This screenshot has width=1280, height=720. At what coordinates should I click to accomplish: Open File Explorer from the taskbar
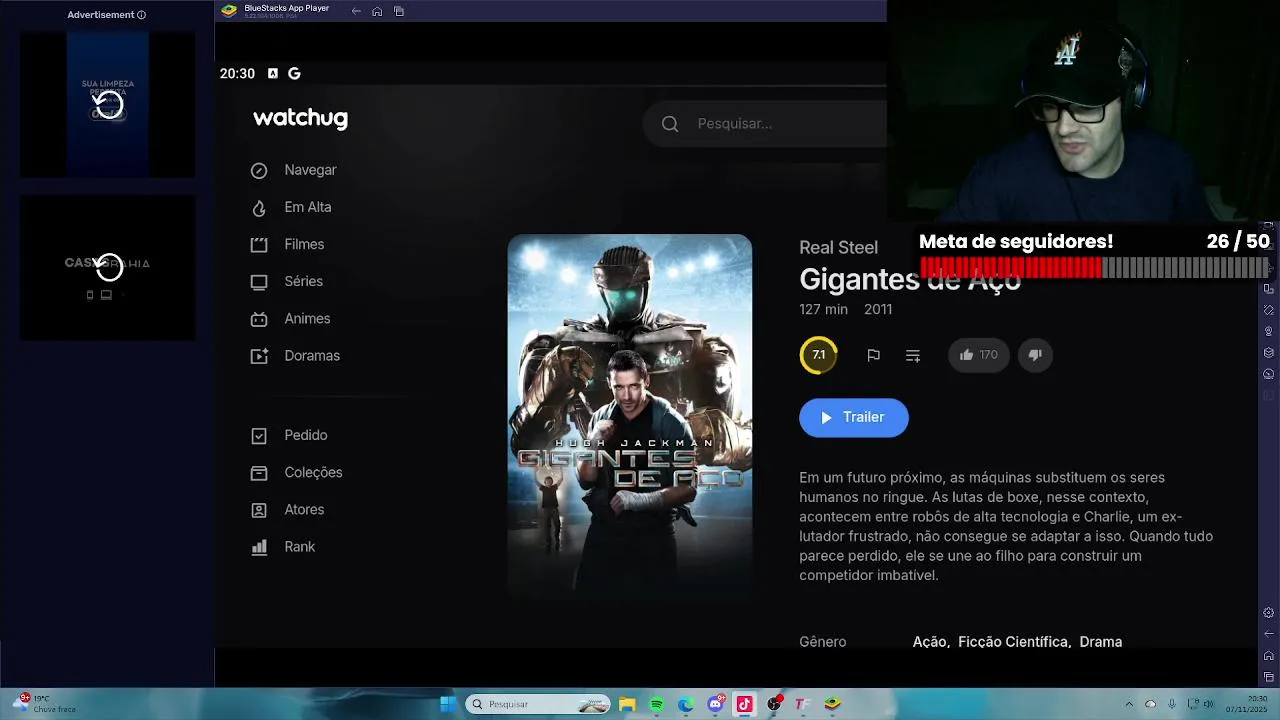tap(626, 704)
